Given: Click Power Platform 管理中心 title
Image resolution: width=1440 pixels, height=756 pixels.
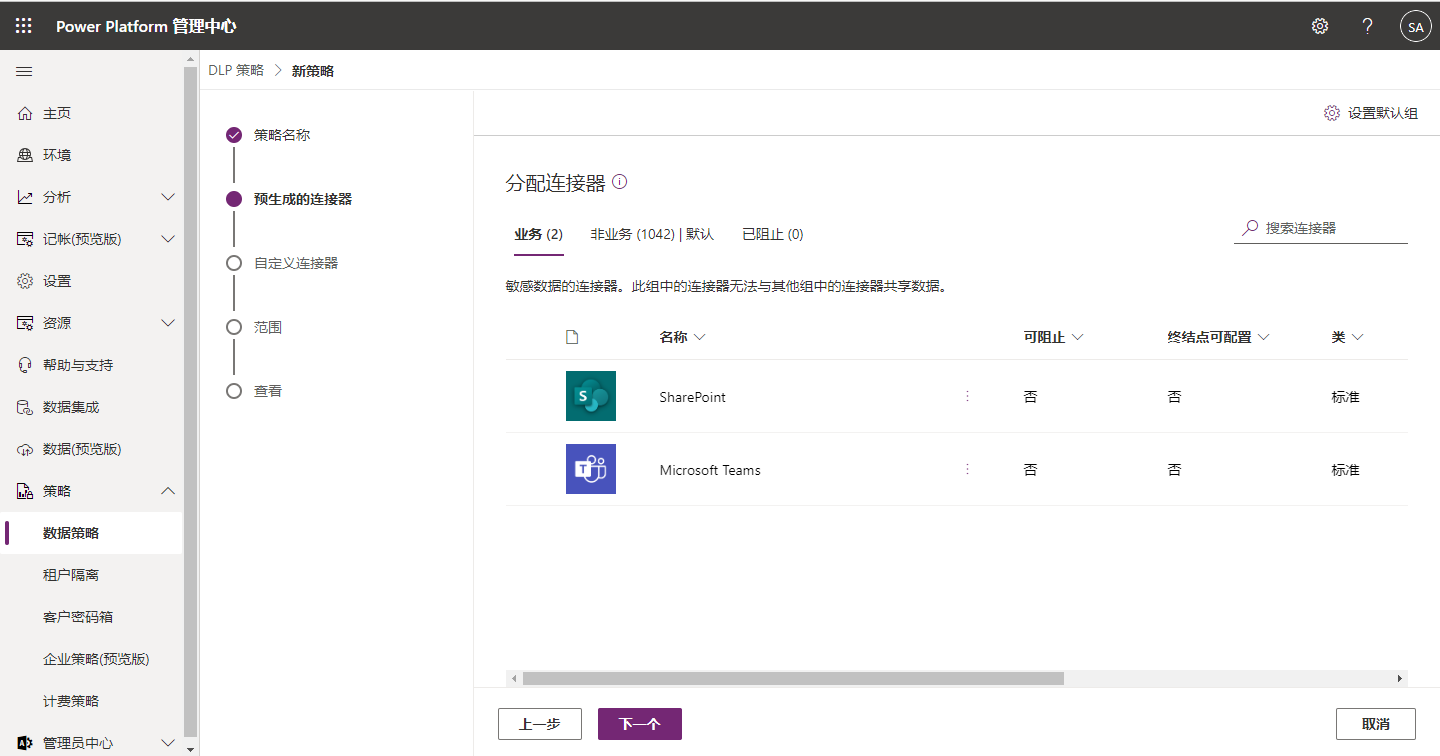Looking at the screenshot, I should (x=146, y=27).
